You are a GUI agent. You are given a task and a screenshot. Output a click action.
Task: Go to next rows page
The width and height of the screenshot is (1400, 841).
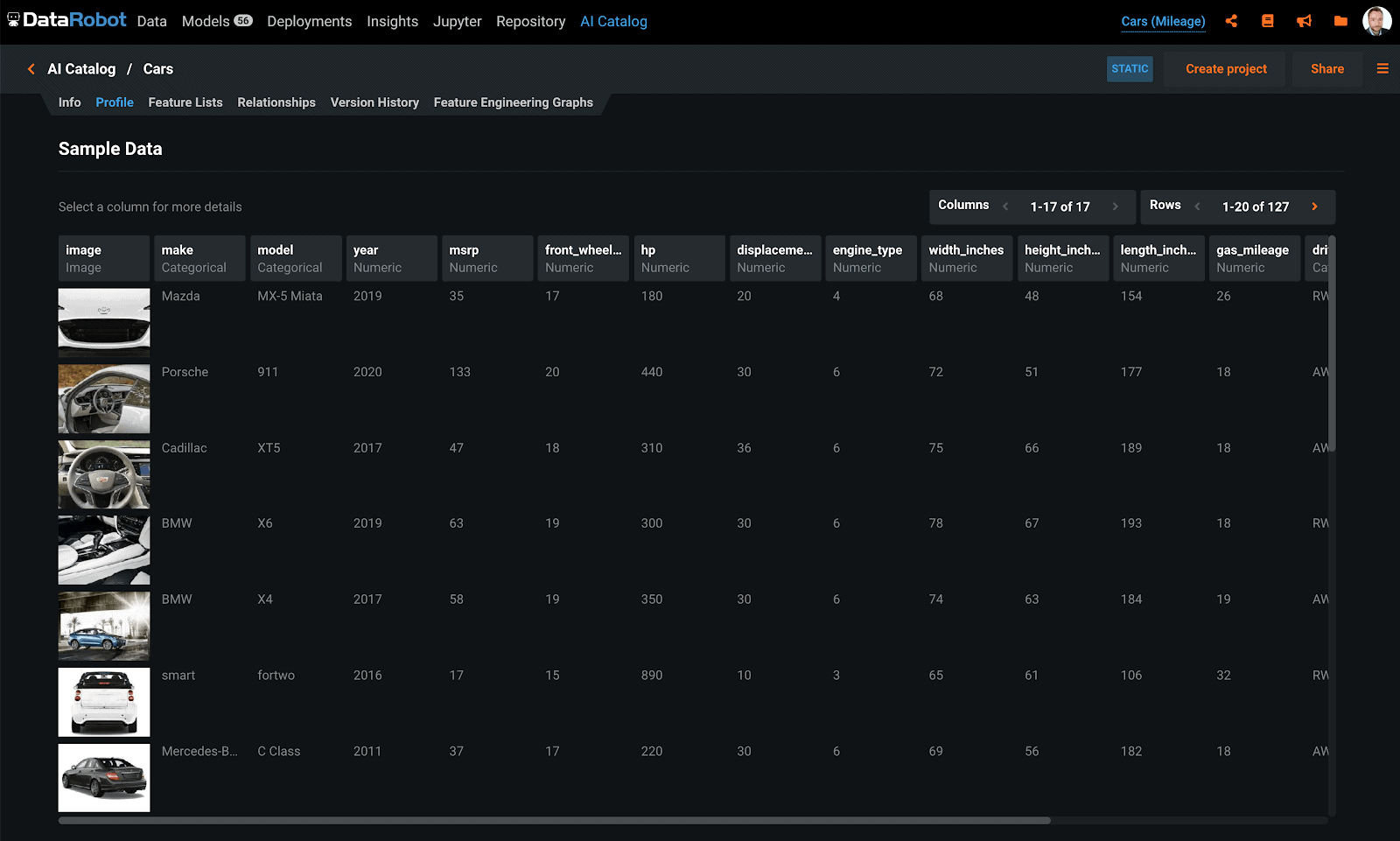[x=1314, y=207]
